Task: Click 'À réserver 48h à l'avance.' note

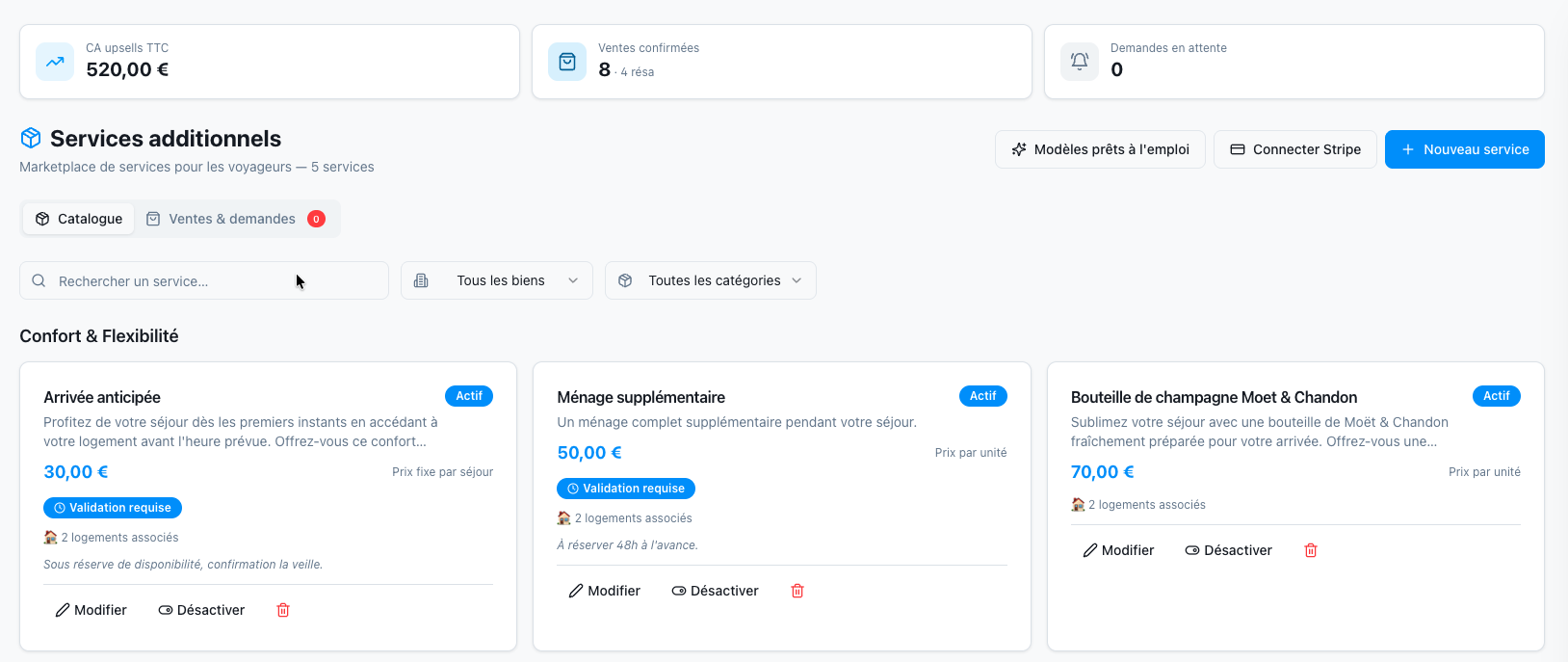Action: (628, 545)
